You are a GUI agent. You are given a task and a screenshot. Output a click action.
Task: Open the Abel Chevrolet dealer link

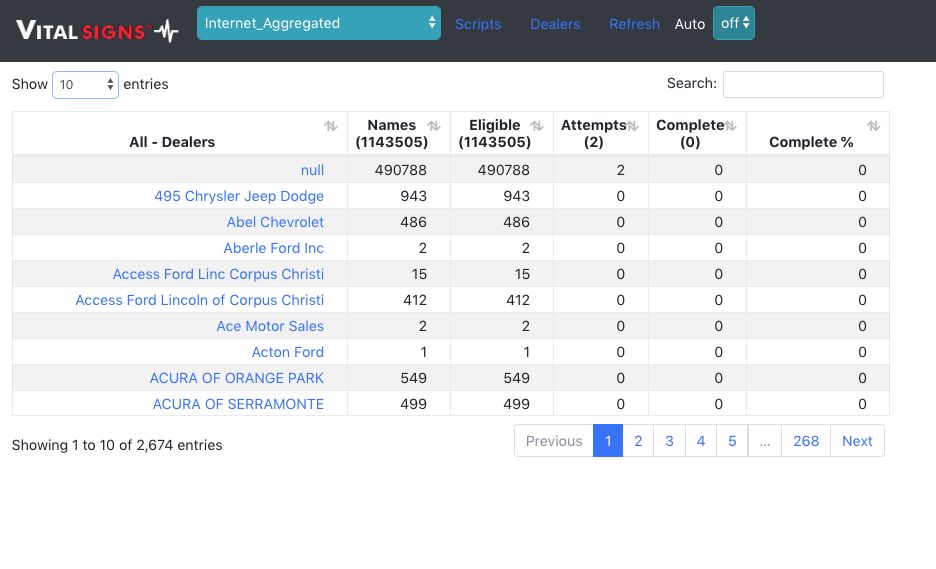[275, 222]
